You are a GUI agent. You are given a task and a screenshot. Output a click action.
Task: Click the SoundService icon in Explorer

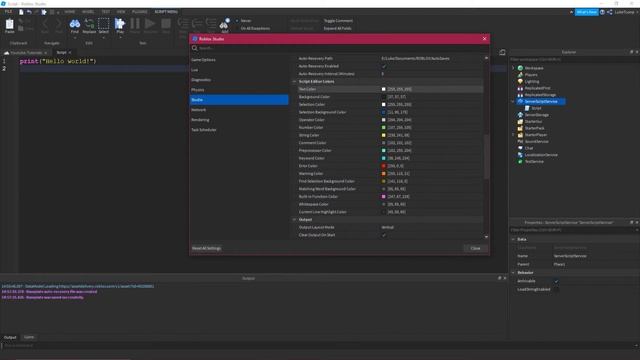pos(520,142)
